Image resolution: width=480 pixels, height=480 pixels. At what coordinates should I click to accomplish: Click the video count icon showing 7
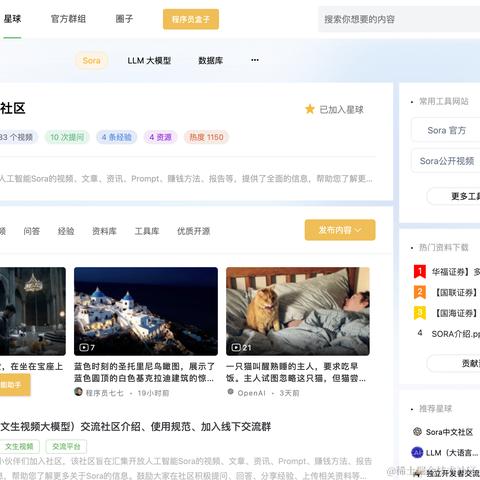[84, 347]
